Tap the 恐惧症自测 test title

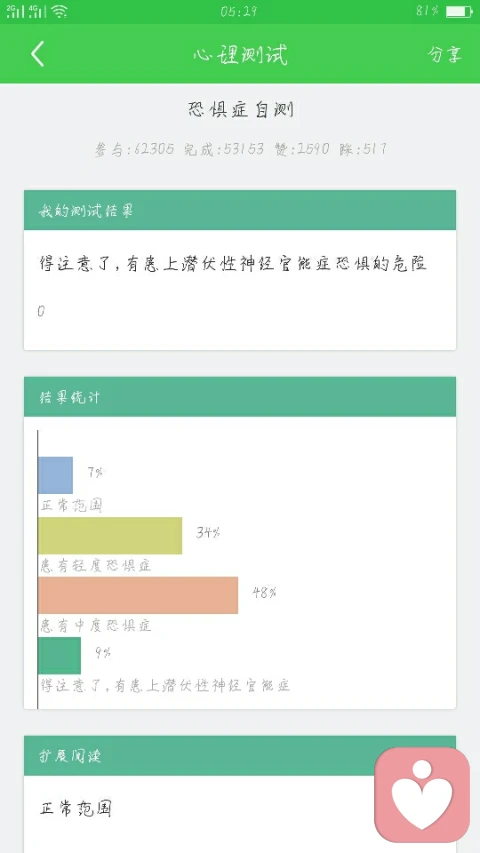tap(241, 110)
